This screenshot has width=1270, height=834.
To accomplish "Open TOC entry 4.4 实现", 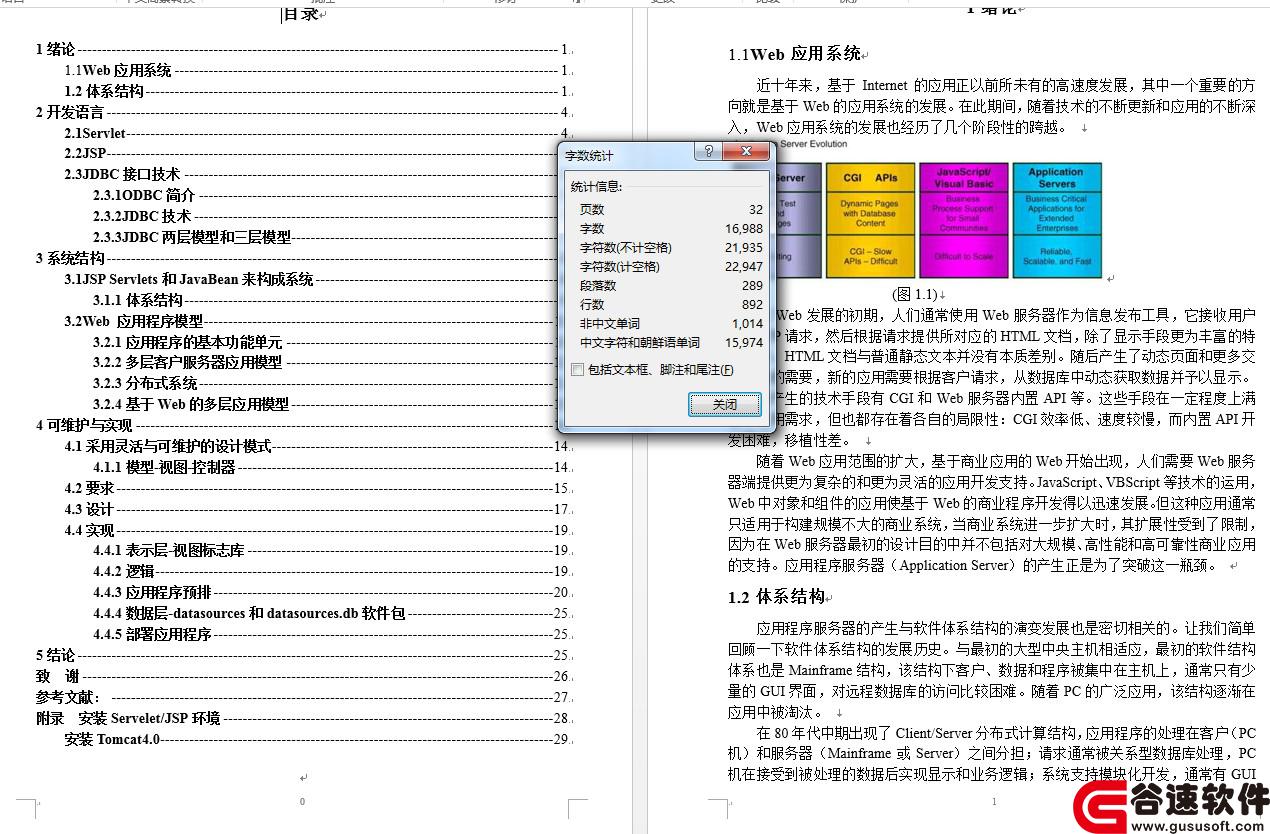I will [x=317, y=530].
